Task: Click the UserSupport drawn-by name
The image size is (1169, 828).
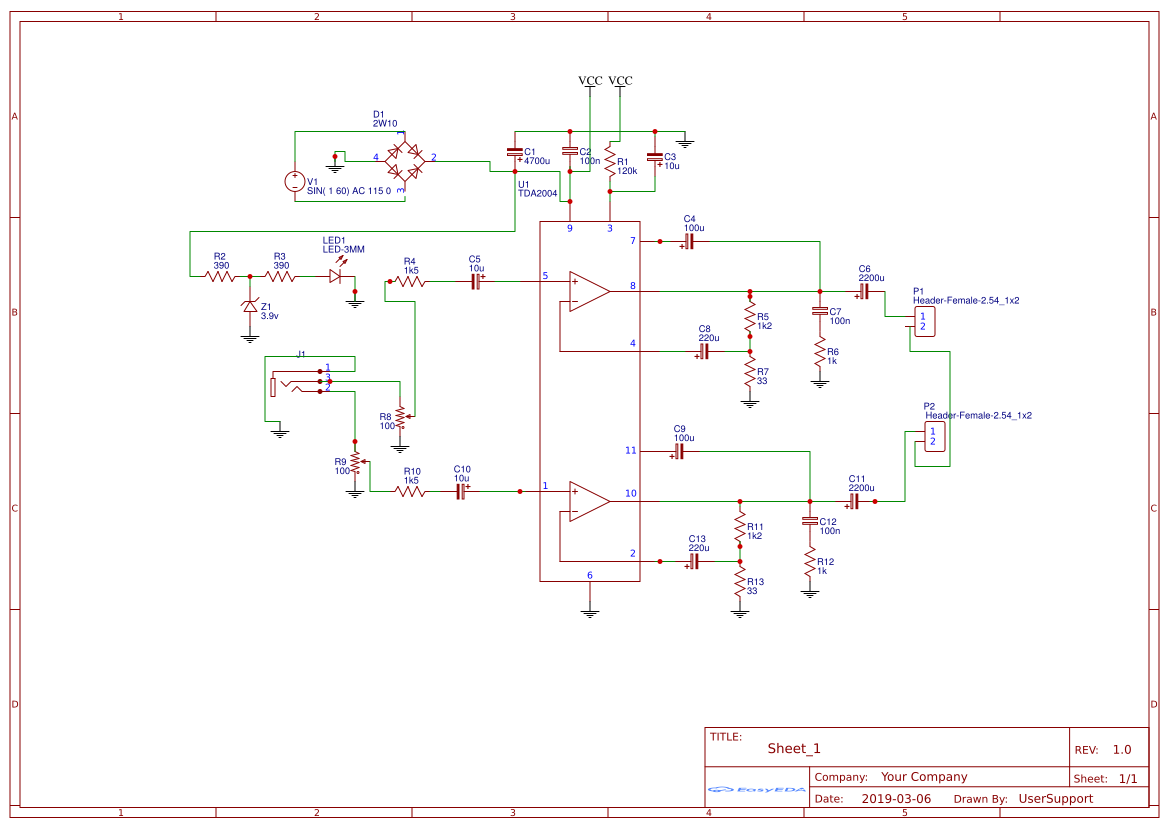Action: coord(1056,799)
